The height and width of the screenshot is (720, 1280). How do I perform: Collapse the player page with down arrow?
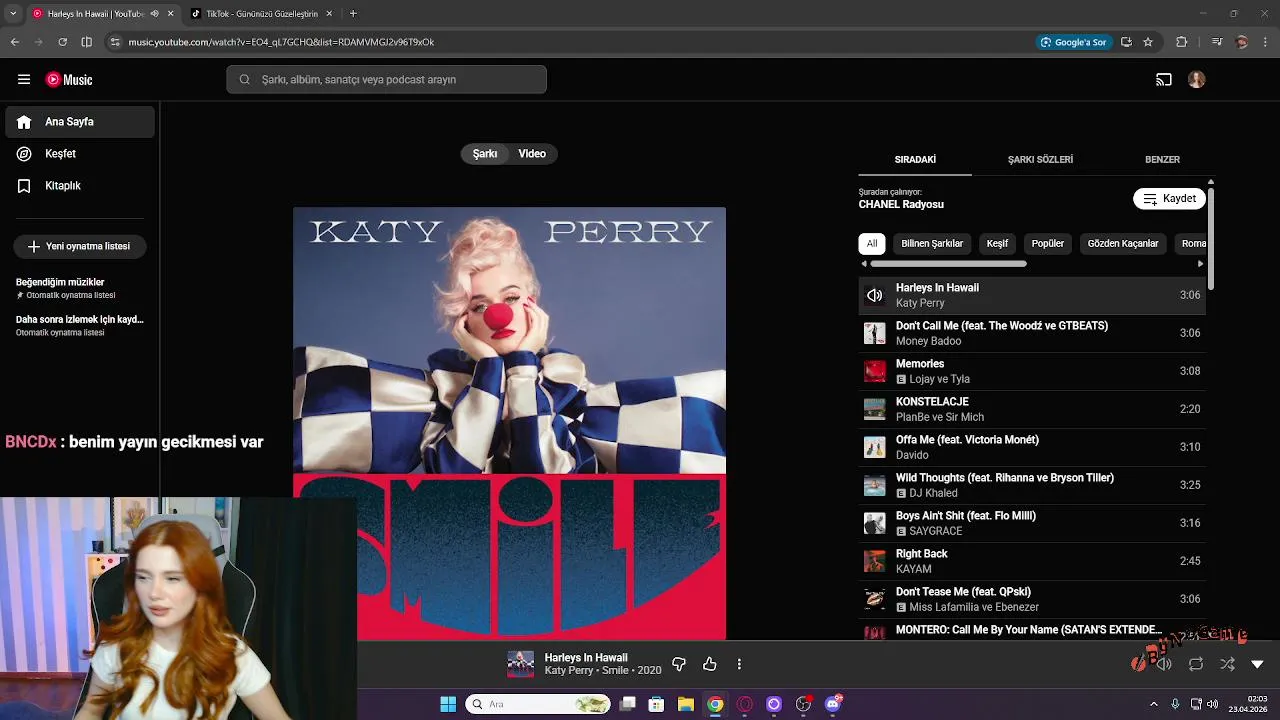1257,664
